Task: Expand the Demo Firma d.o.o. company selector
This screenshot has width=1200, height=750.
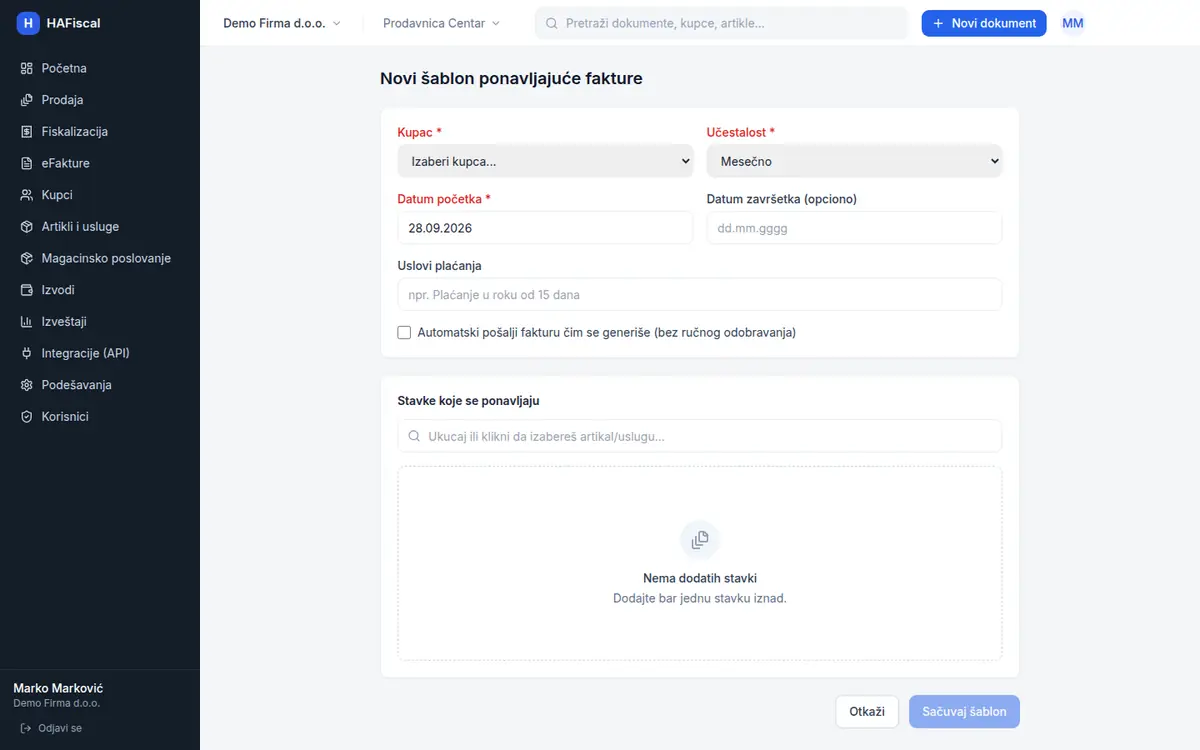Action: click(x=282, y=23)
